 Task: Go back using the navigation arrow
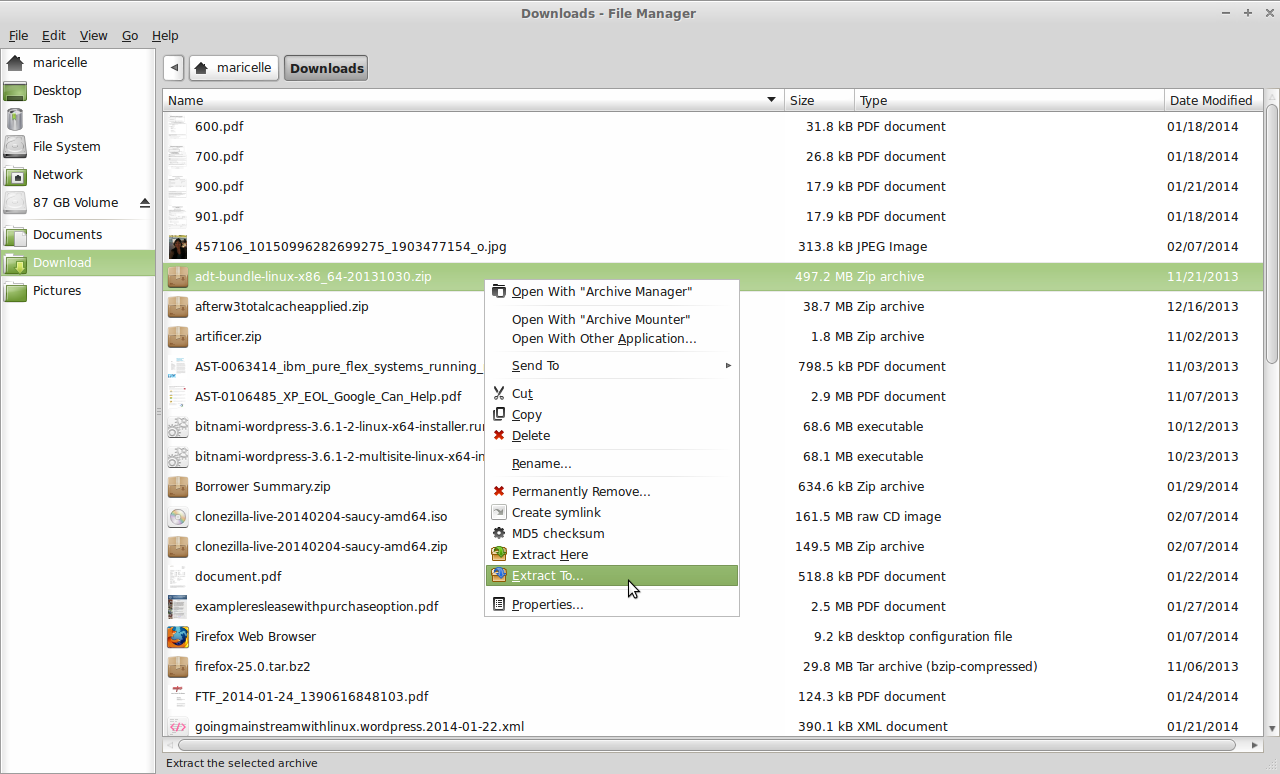(173, 67)
